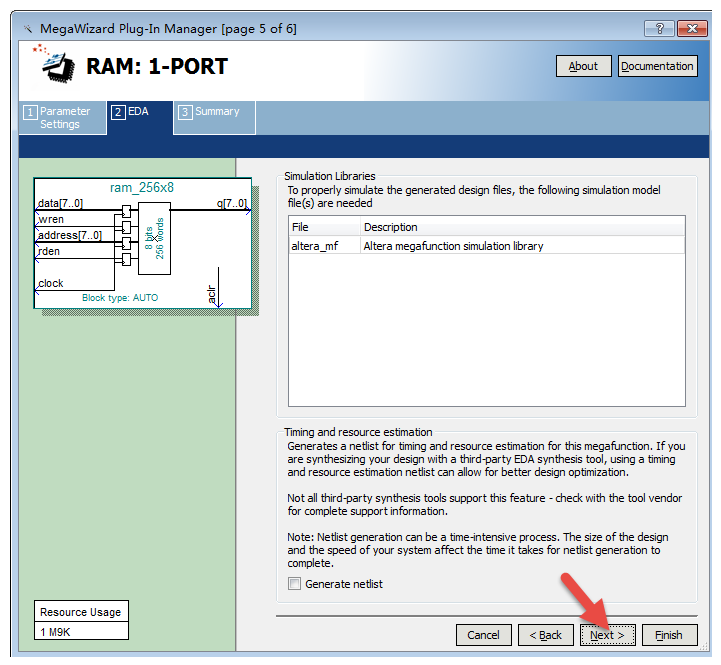Image resolution: width=721 pixels, height=665 pixels.
Task: Click the ram_256x8 block title
Action: 142,188
